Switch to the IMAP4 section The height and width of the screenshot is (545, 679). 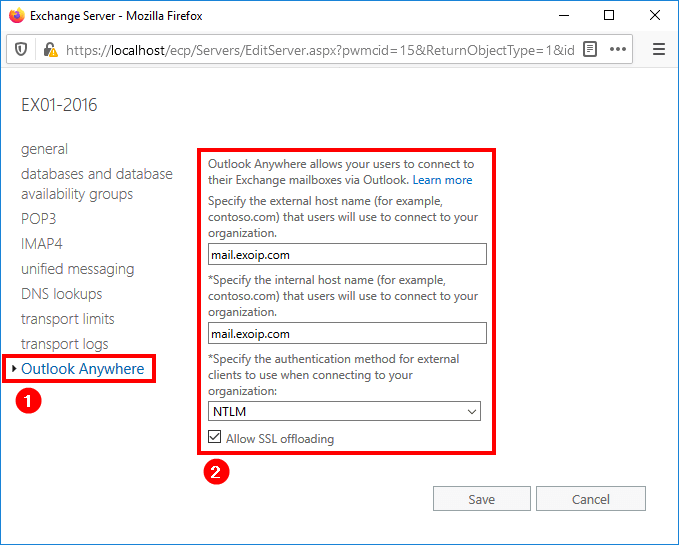click(x=42, y=244)
